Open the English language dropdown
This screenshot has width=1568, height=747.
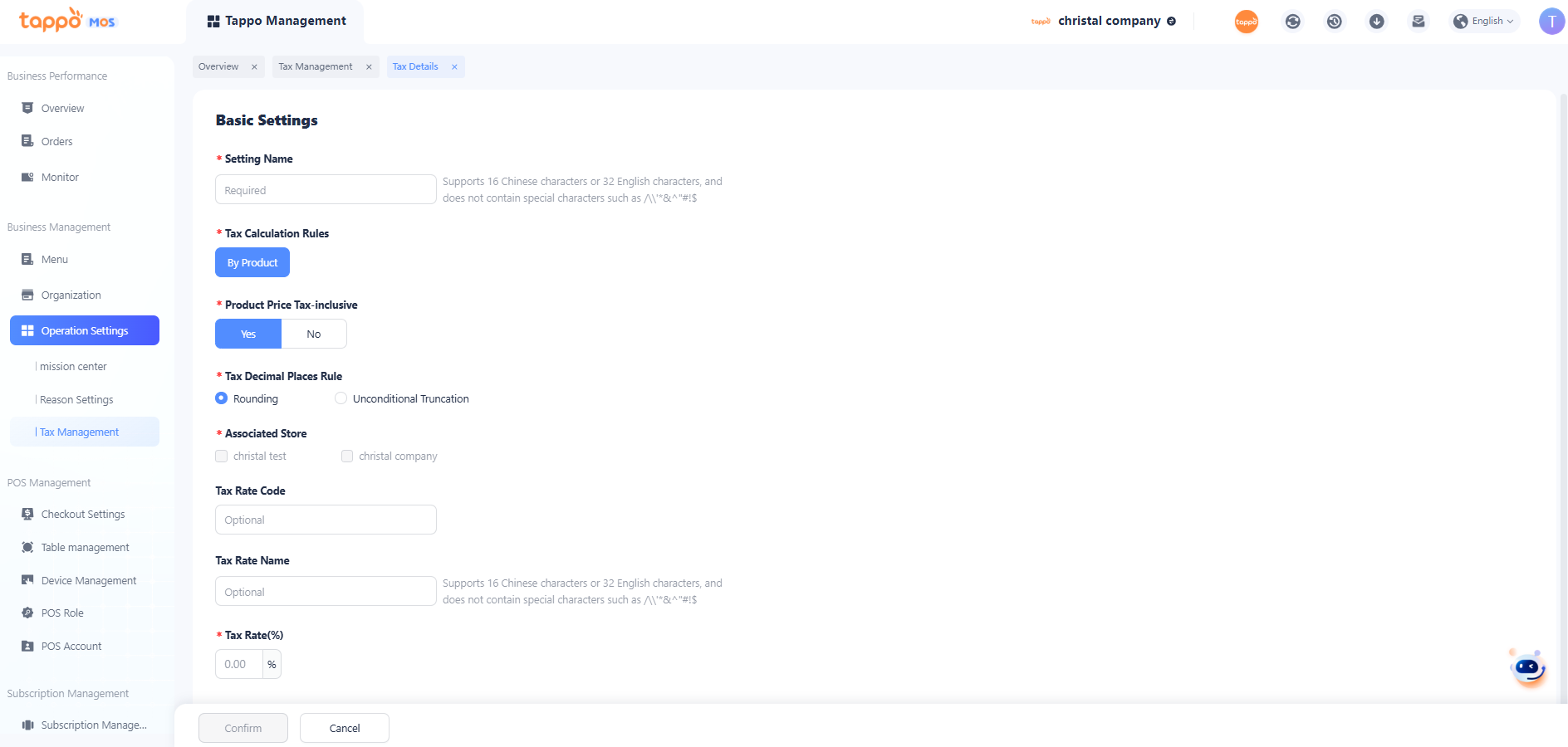pyautogui.click(x=1485, y=22)
